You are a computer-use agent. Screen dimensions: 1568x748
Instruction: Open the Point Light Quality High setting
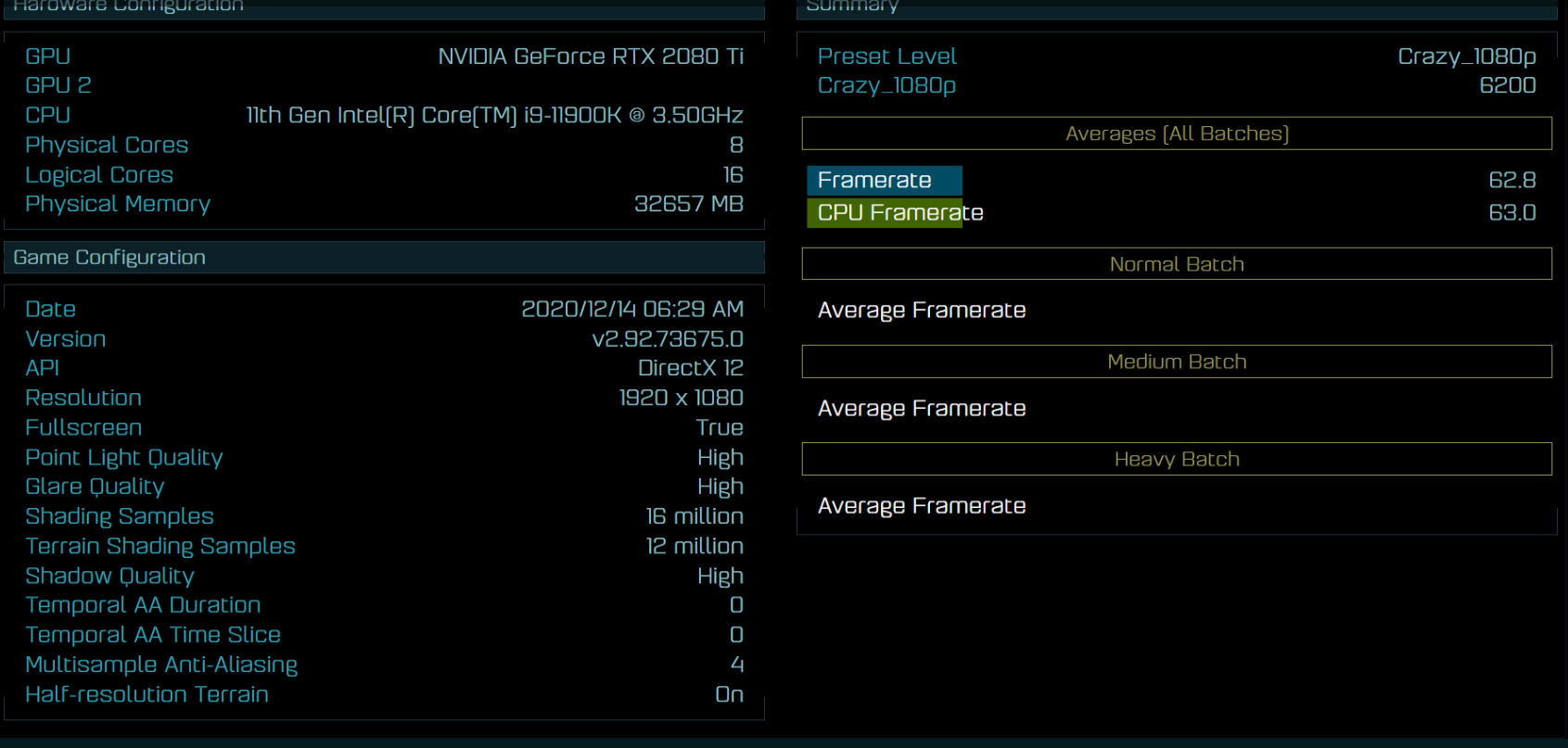tap(720, 457)
